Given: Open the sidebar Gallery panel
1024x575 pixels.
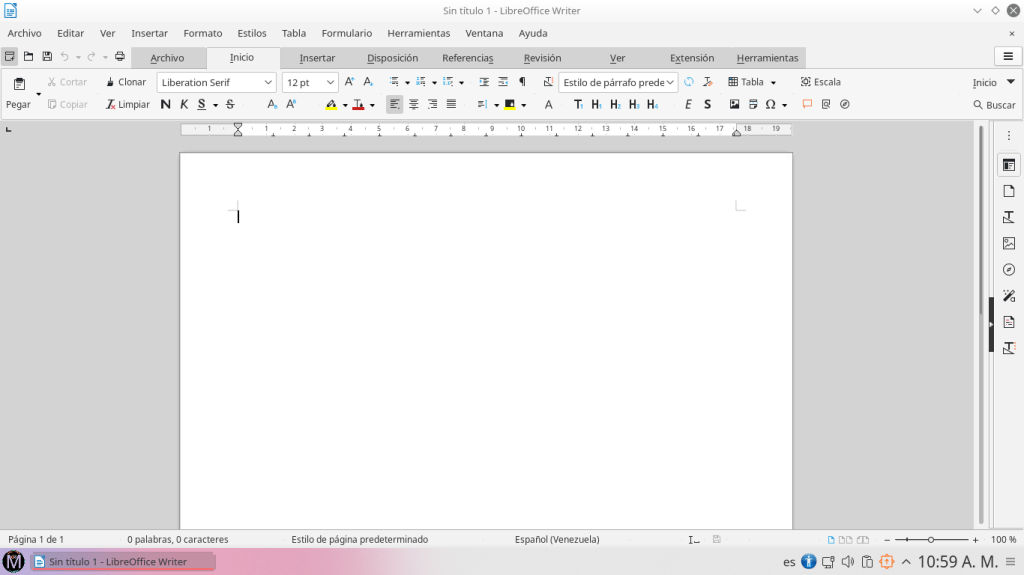Looking at the screenshot, I should (x=1008, y=243).
